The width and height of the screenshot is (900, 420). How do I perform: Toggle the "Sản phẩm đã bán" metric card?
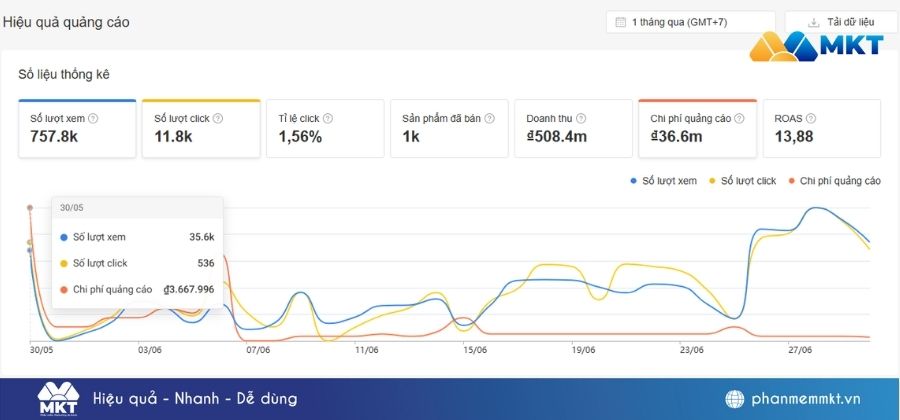tap(449, 129)
